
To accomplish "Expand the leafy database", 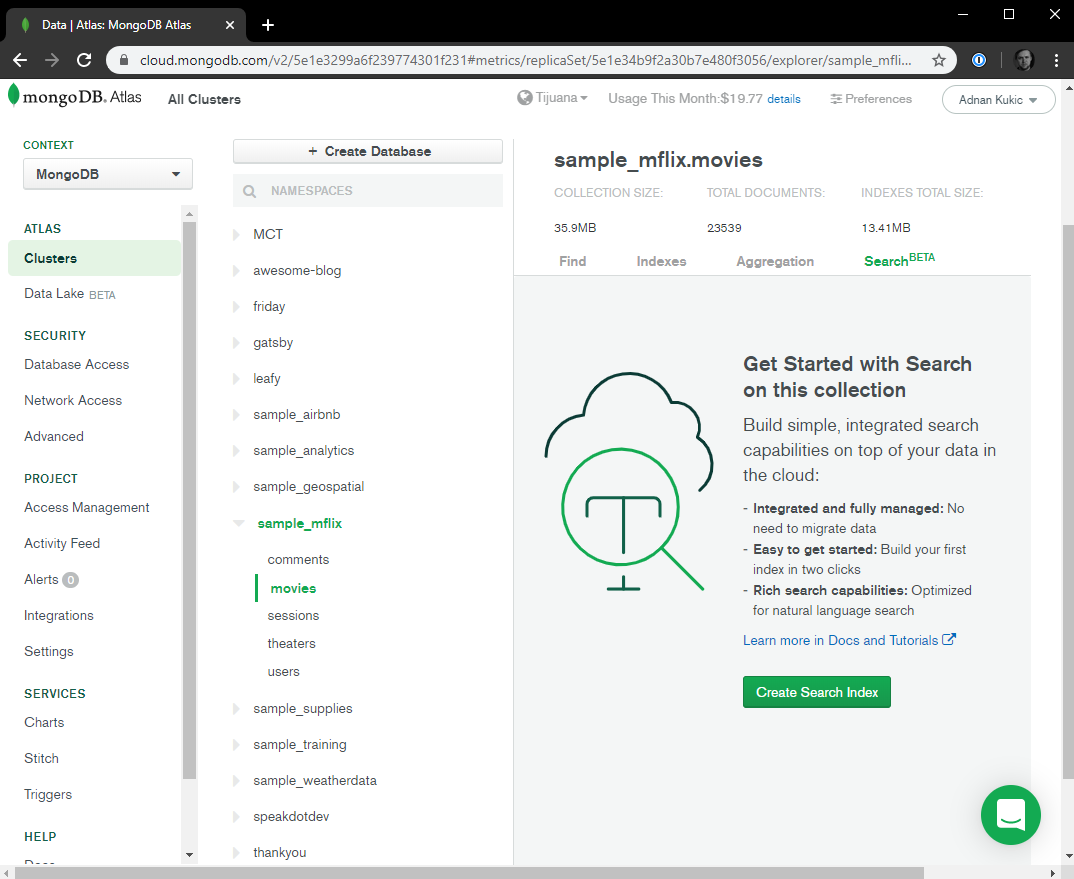I will (x=236, y=379).
